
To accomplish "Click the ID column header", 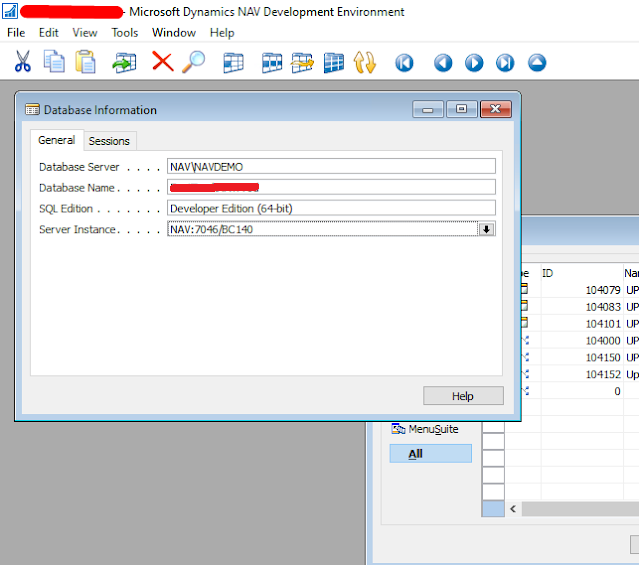I will (x=582, y=273).
